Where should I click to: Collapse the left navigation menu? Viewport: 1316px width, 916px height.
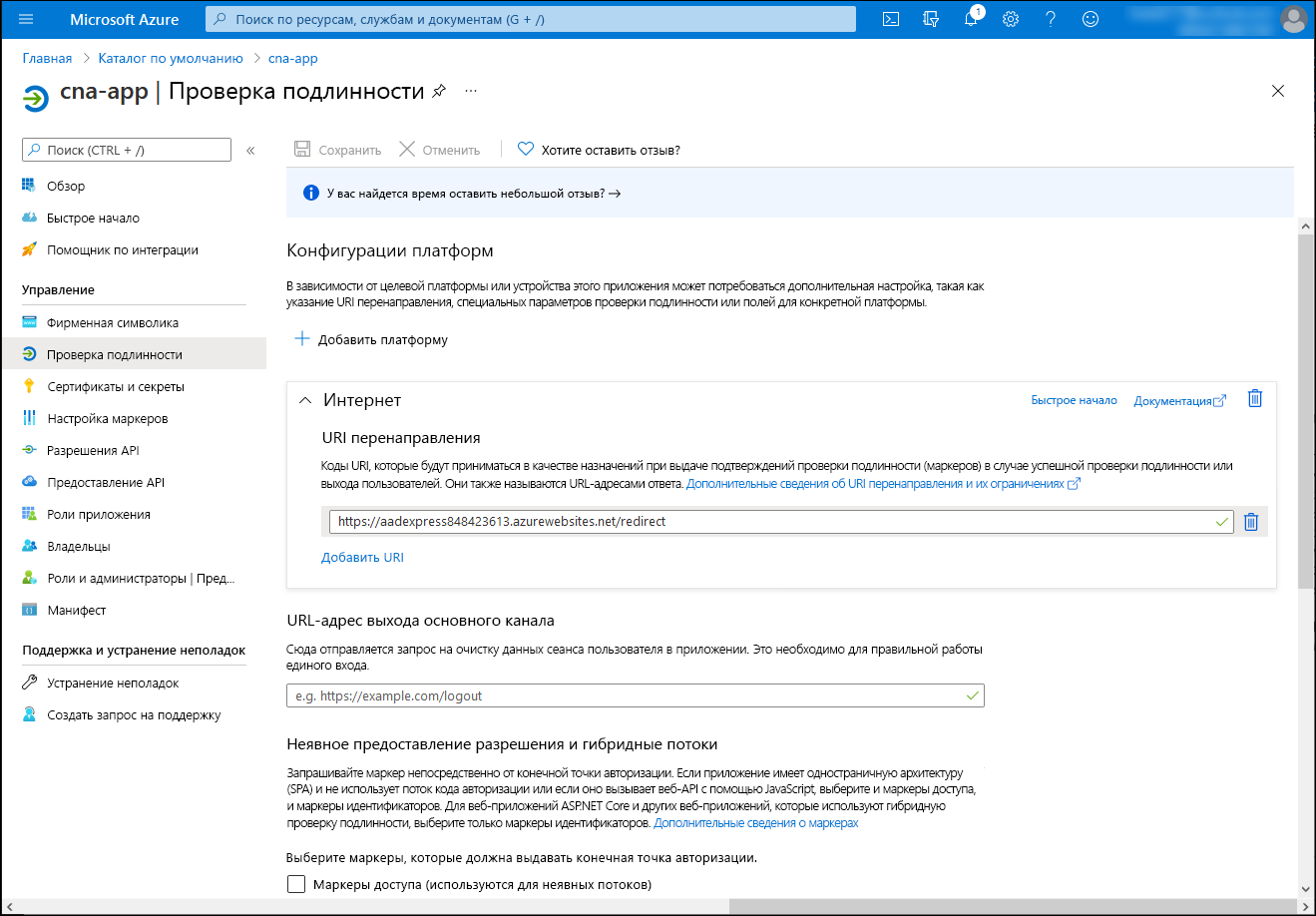[x=250, y=151]
